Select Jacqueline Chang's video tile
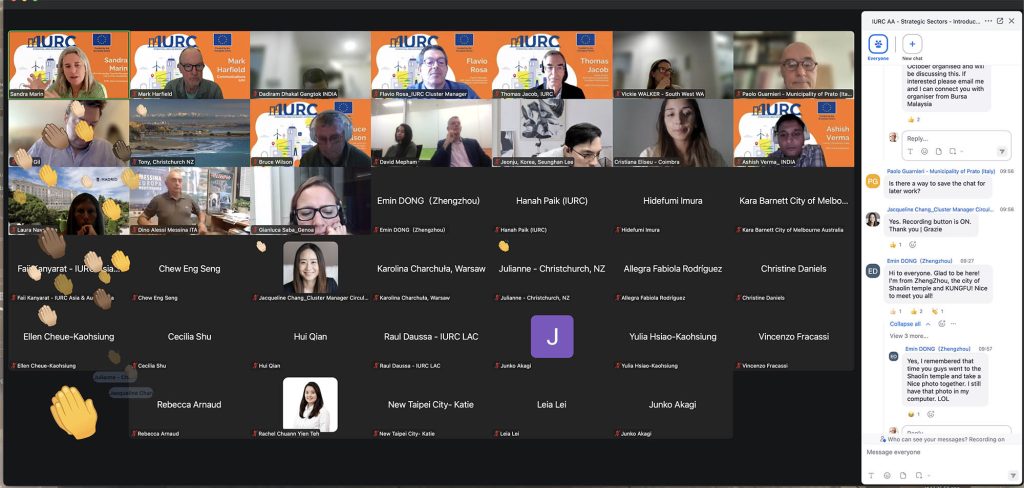This screenshot has height=488, width=1024. [310, 267]
